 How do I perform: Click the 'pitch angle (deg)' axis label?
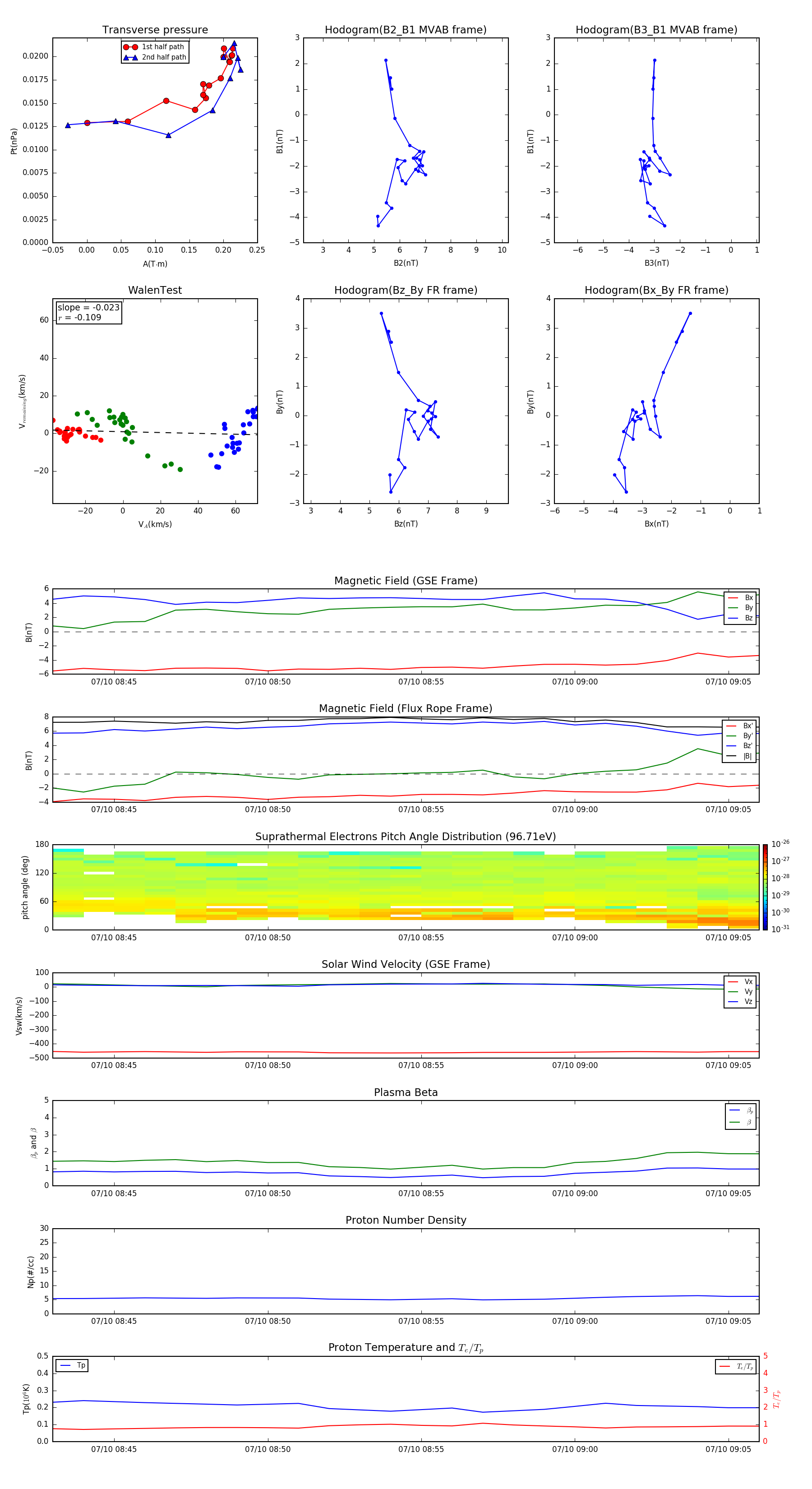coord(25,887)
